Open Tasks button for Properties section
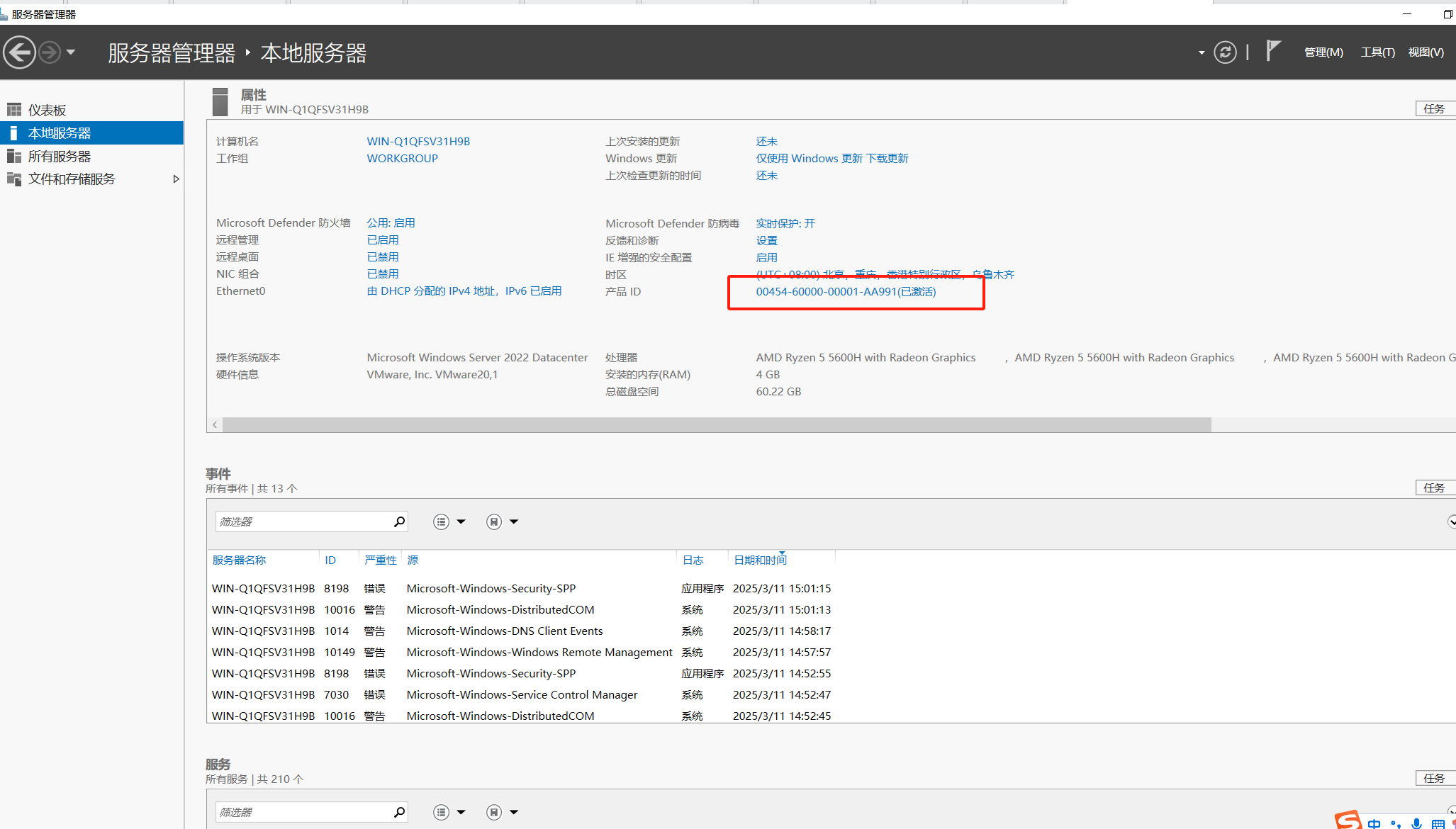Viewport: 1456px width, 829px height. (x=1434, y=108)
